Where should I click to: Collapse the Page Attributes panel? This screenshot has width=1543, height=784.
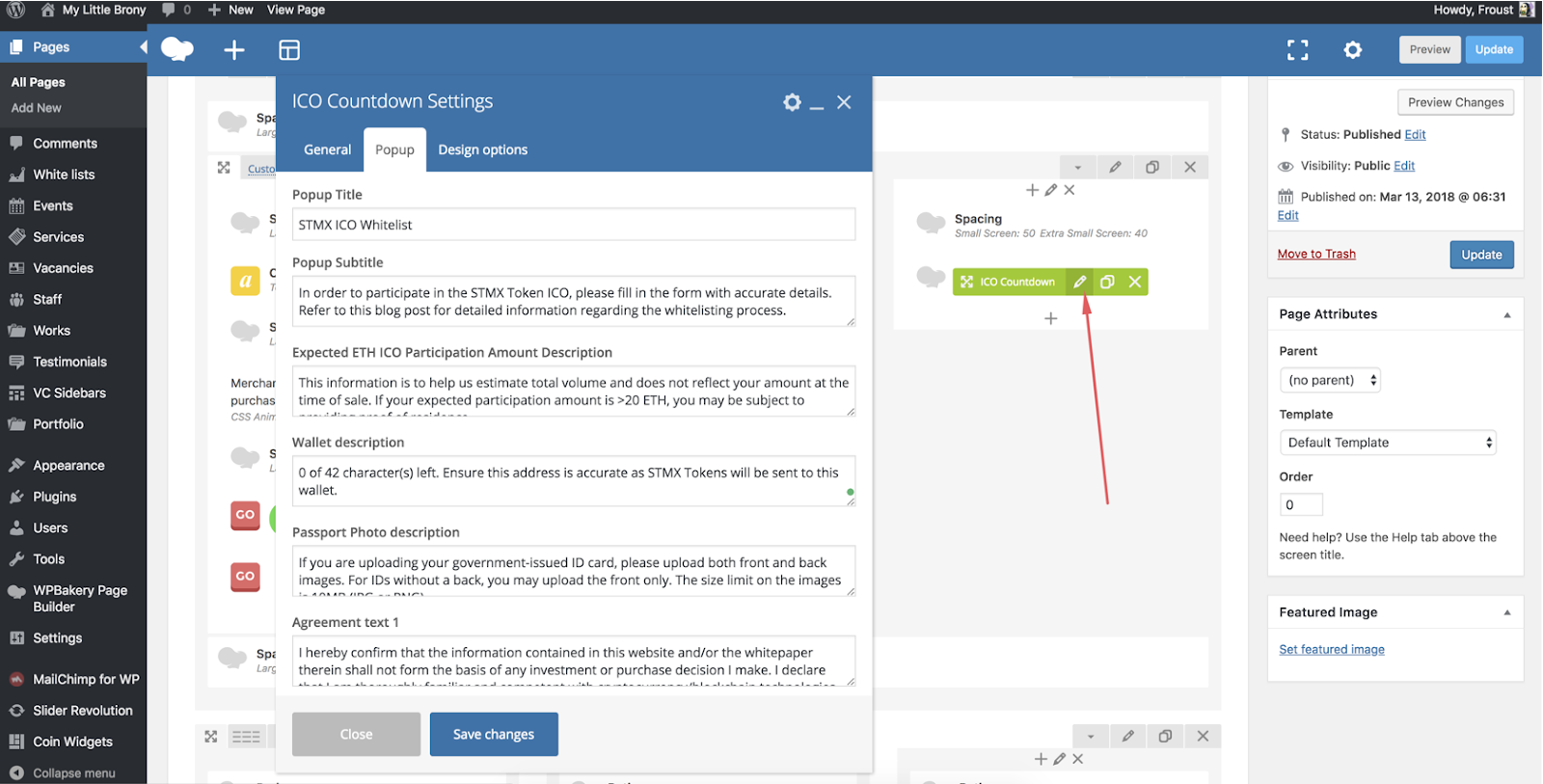(1507, 314)
